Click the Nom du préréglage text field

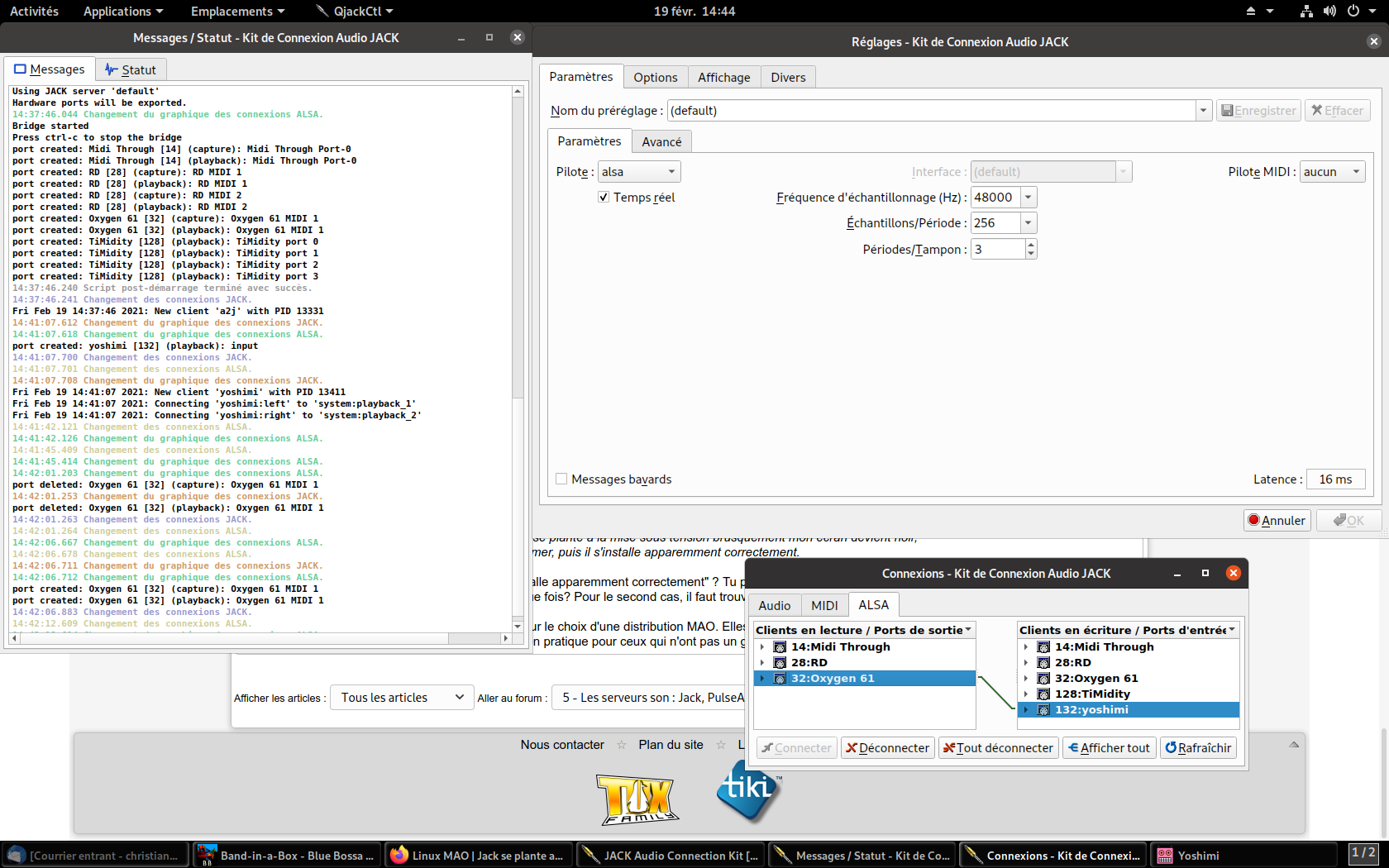tap(931, 111)
